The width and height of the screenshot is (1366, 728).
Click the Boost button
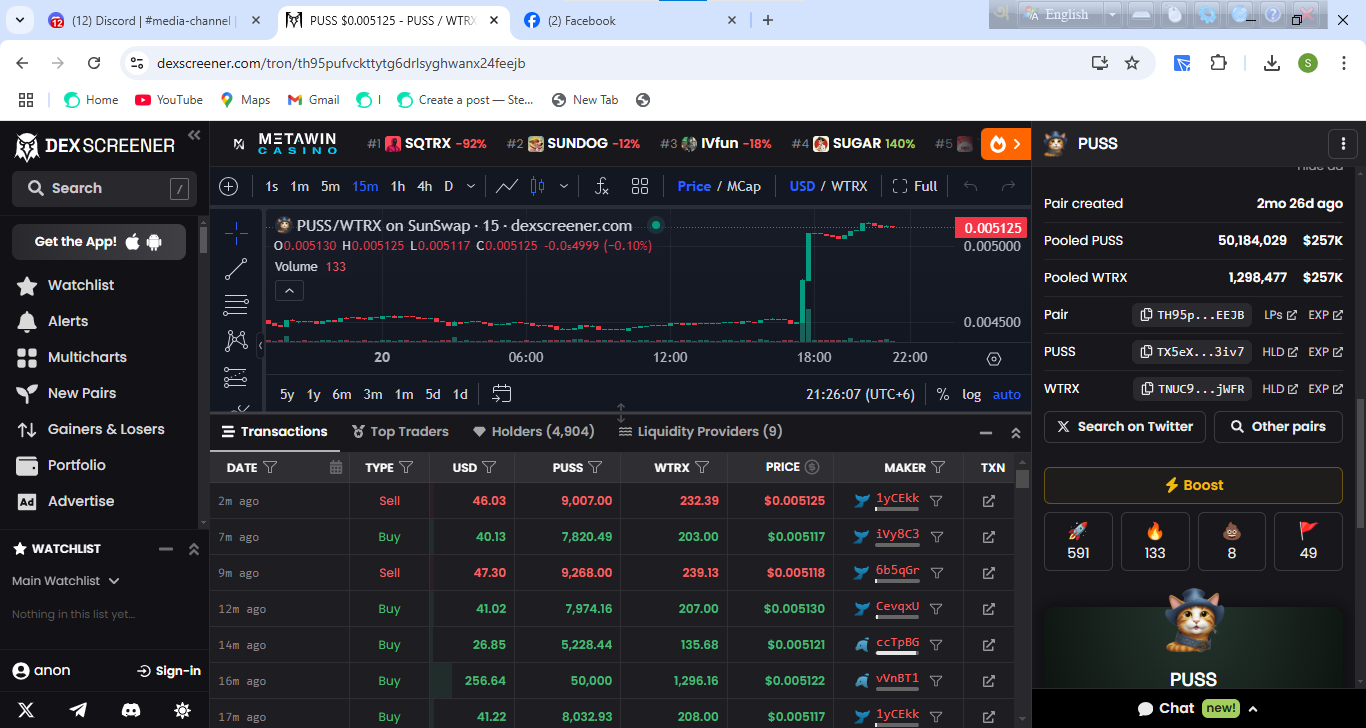pos(1193,485)
